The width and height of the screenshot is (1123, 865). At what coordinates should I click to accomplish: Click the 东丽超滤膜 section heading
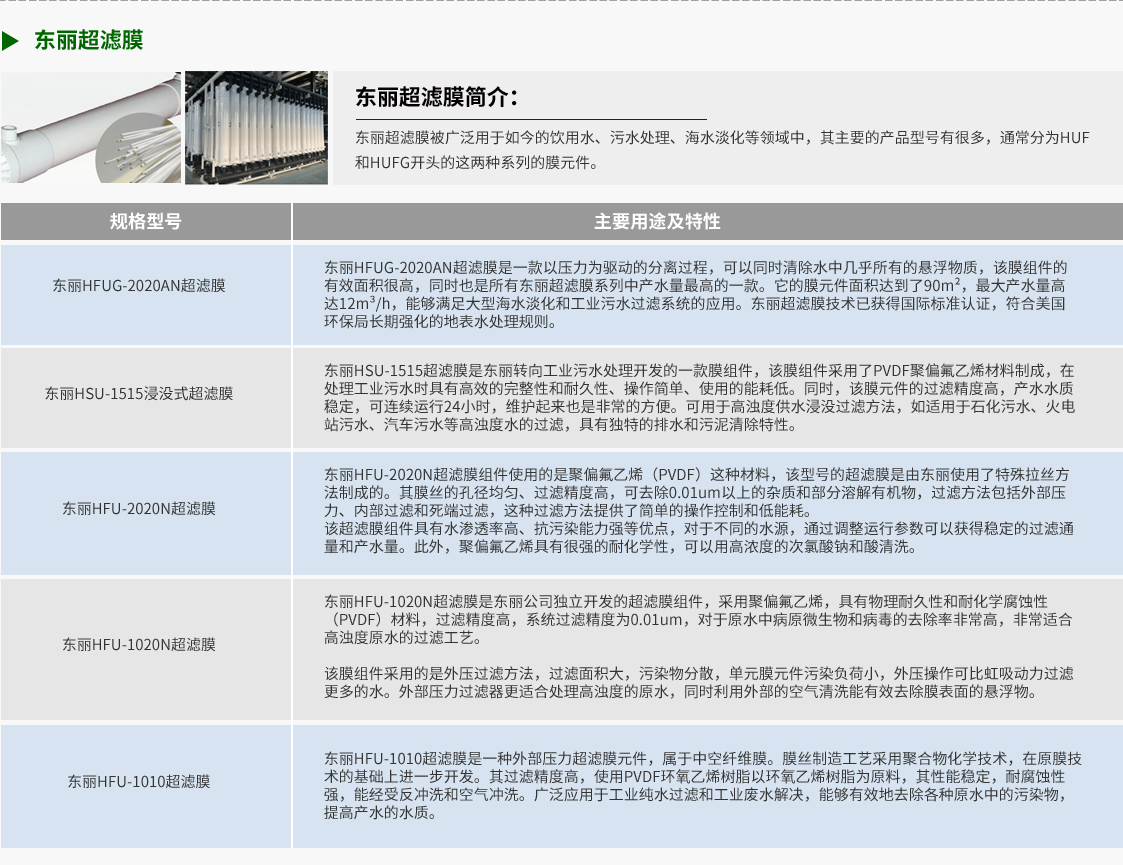[x=88, y=41]
